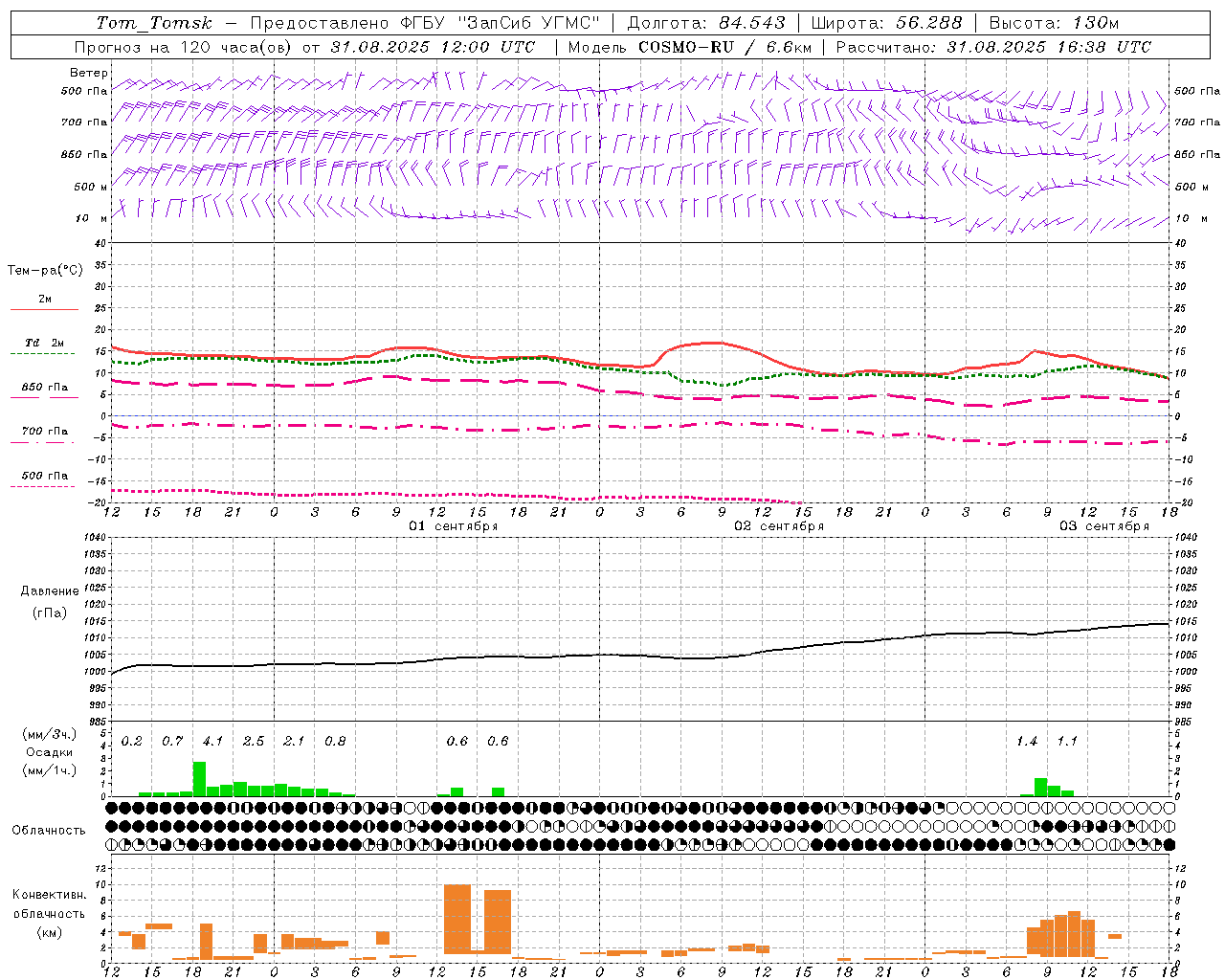Viewport: 1225px width, 980px height.
Task: Click the 'Td 2м' dew point legend entry
Action: pyautogui.click(x=45, y=343)
